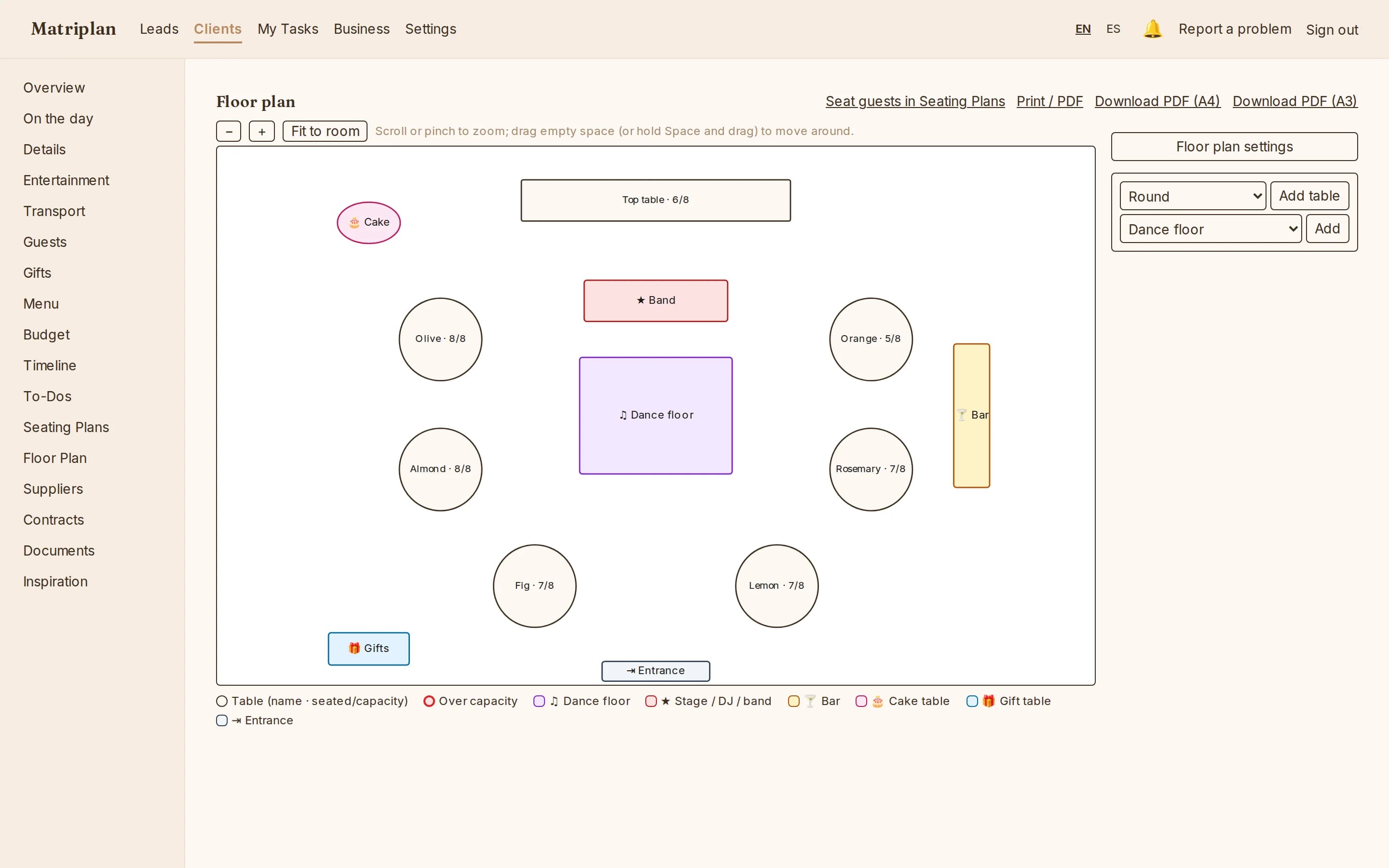Open the Budget sidebar section
Screen dimensions: 1389x868
pos(46,335)
